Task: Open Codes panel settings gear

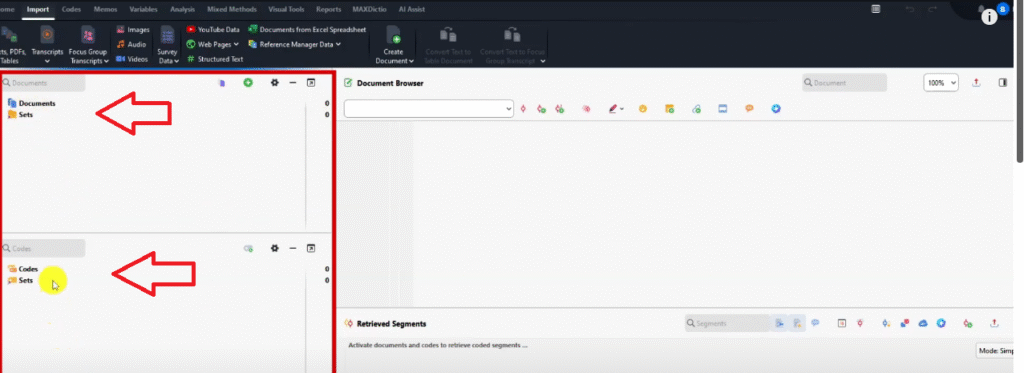Action: [x=275, y=248]
